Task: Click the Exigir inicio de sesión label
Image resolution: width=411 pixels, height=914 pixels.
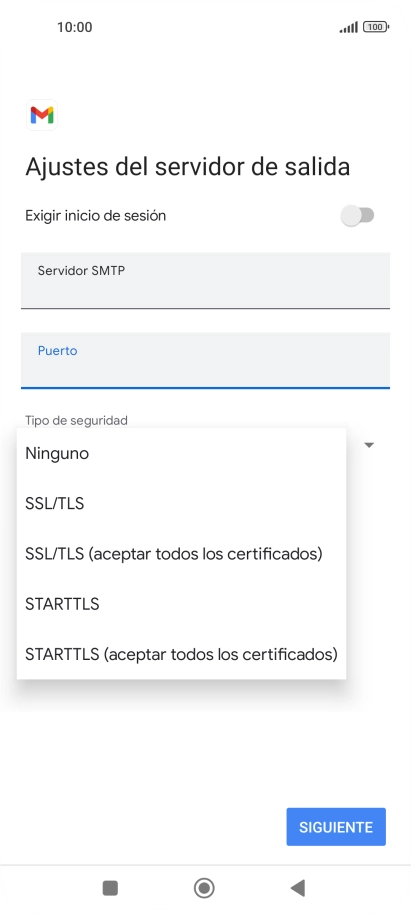Action: (x=96, y=216)
